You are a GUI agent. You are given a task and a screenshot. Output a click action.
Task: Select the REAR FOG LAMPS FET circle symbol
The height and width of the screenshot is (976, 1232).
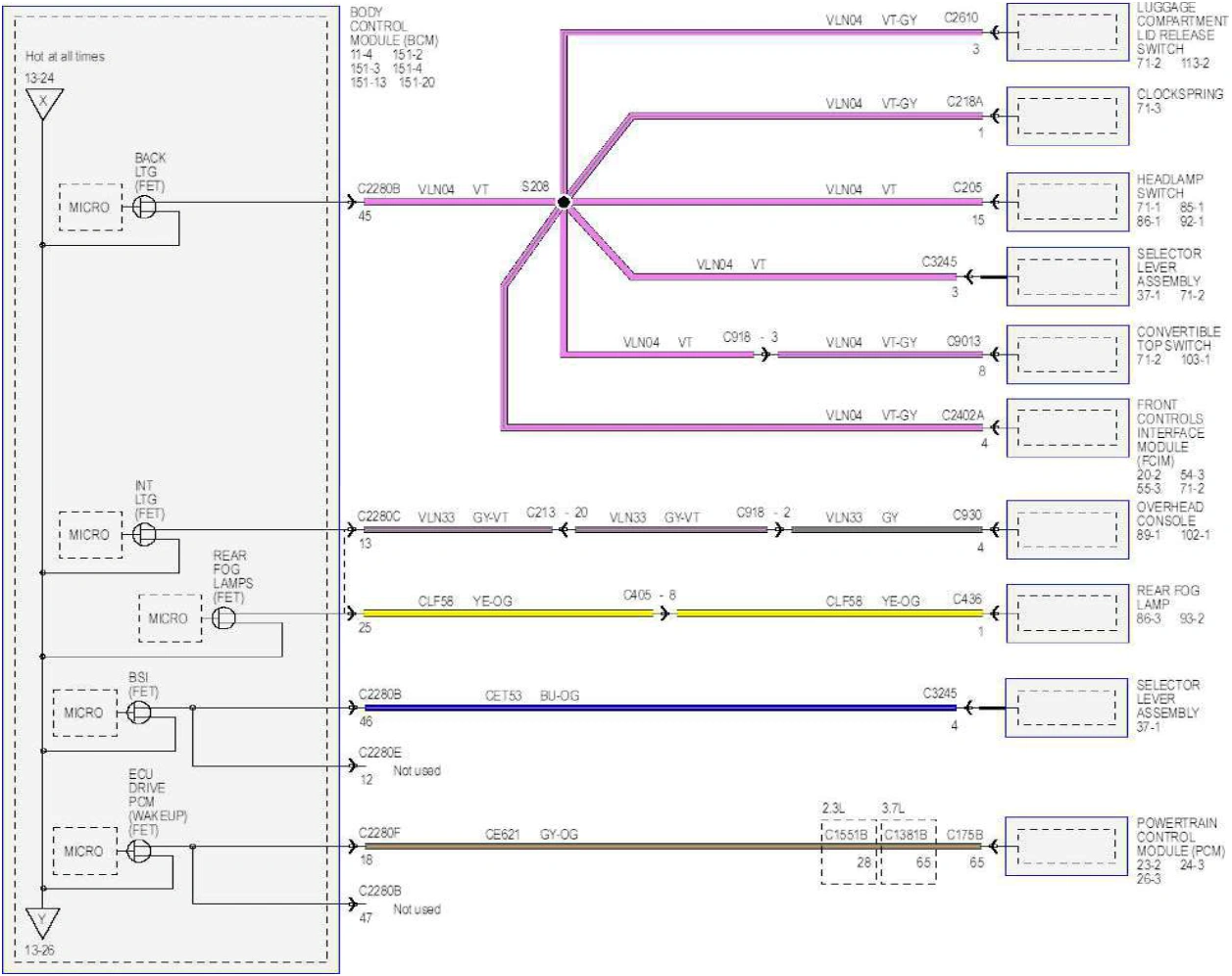pos(224,618)
